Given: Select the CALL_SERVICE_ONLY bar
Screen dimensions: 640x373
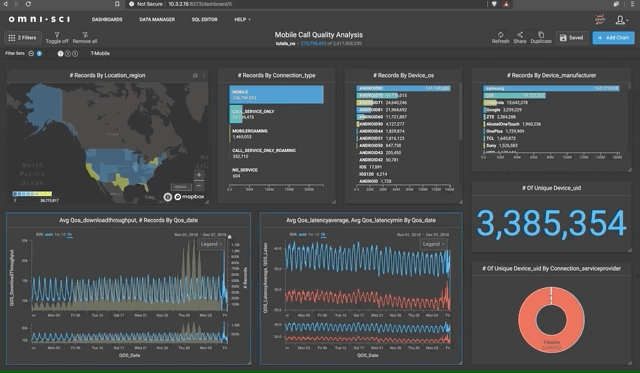Looking at the screenshot, I should pos(236,114).
